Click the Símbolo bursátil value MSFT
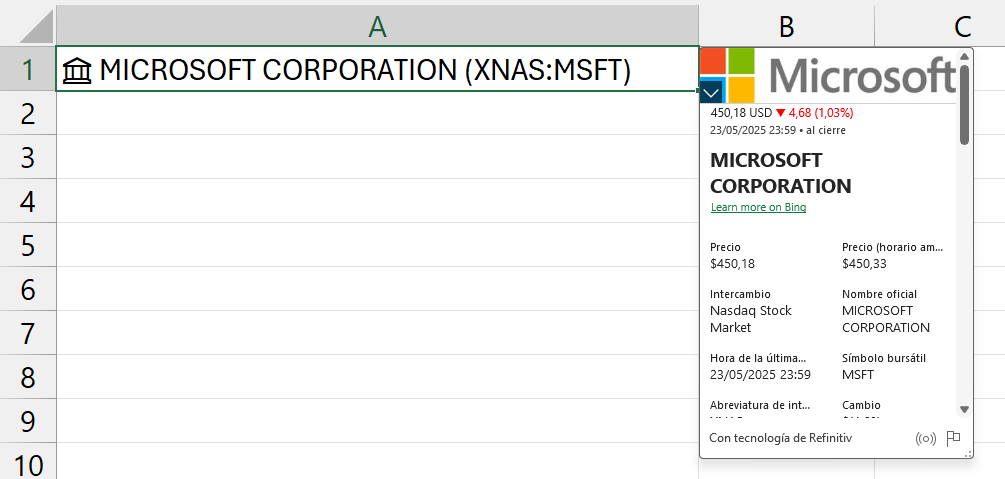 tap(858, 374)
